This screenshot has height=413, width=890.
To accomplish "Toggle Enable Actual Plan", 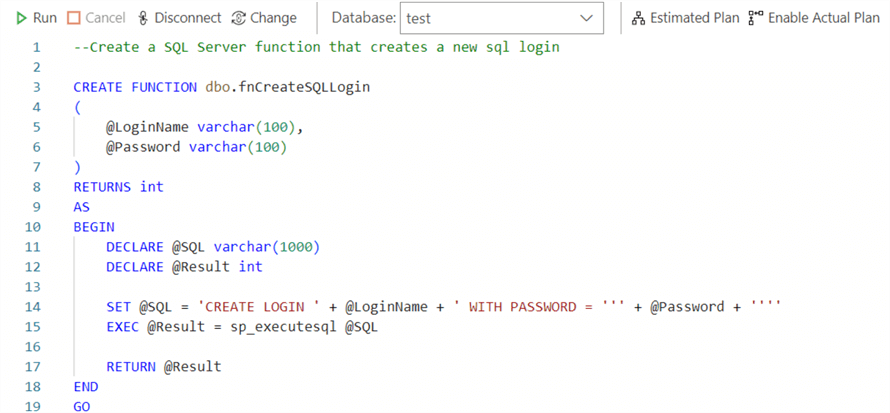I will point(813,18).
